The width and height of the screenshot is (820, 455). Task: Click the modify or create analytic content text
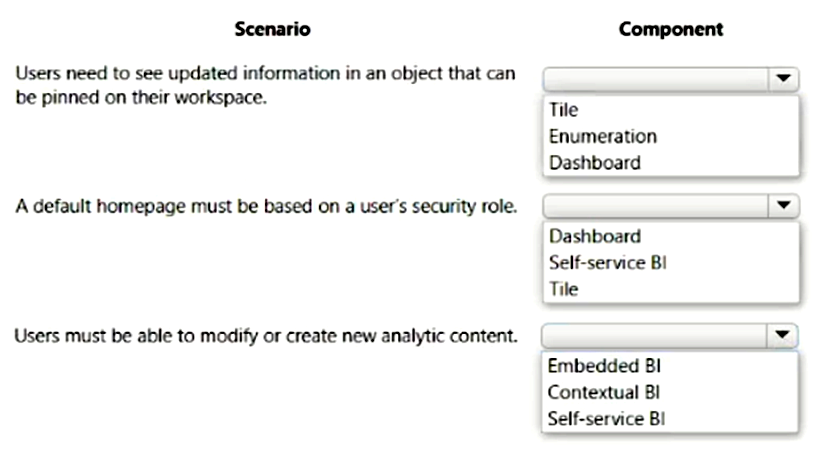266,334
